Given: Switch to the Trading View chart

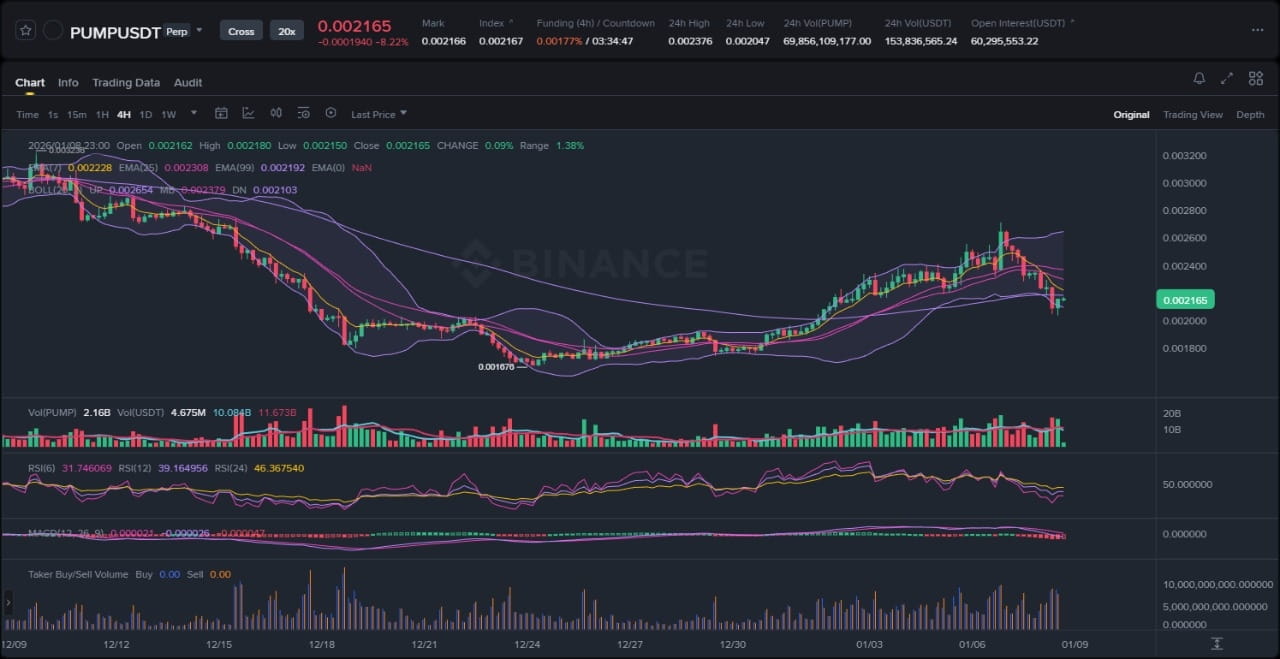Looking at the screenshot, I should (1193, 115).
